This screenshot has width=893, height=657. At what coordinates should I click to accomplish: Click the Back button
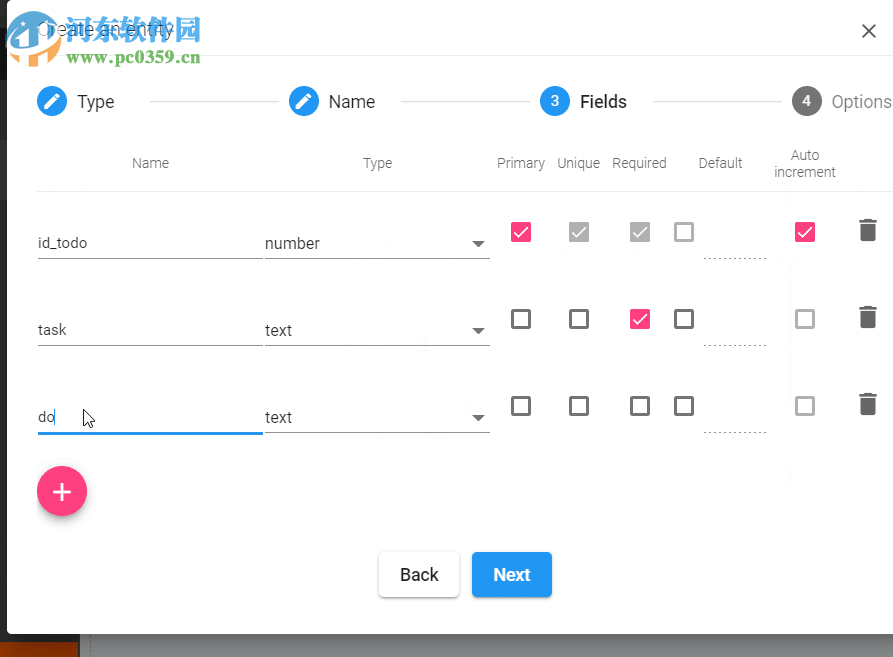coord(419,574)
